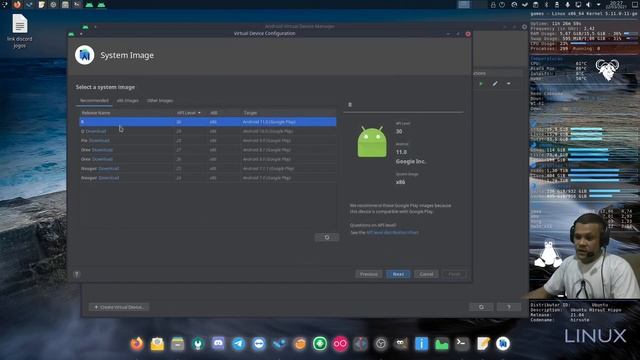Open the green system monitor dock icon
The width and height of the screenshot is (640, 360).
click(x=442, y=344)
